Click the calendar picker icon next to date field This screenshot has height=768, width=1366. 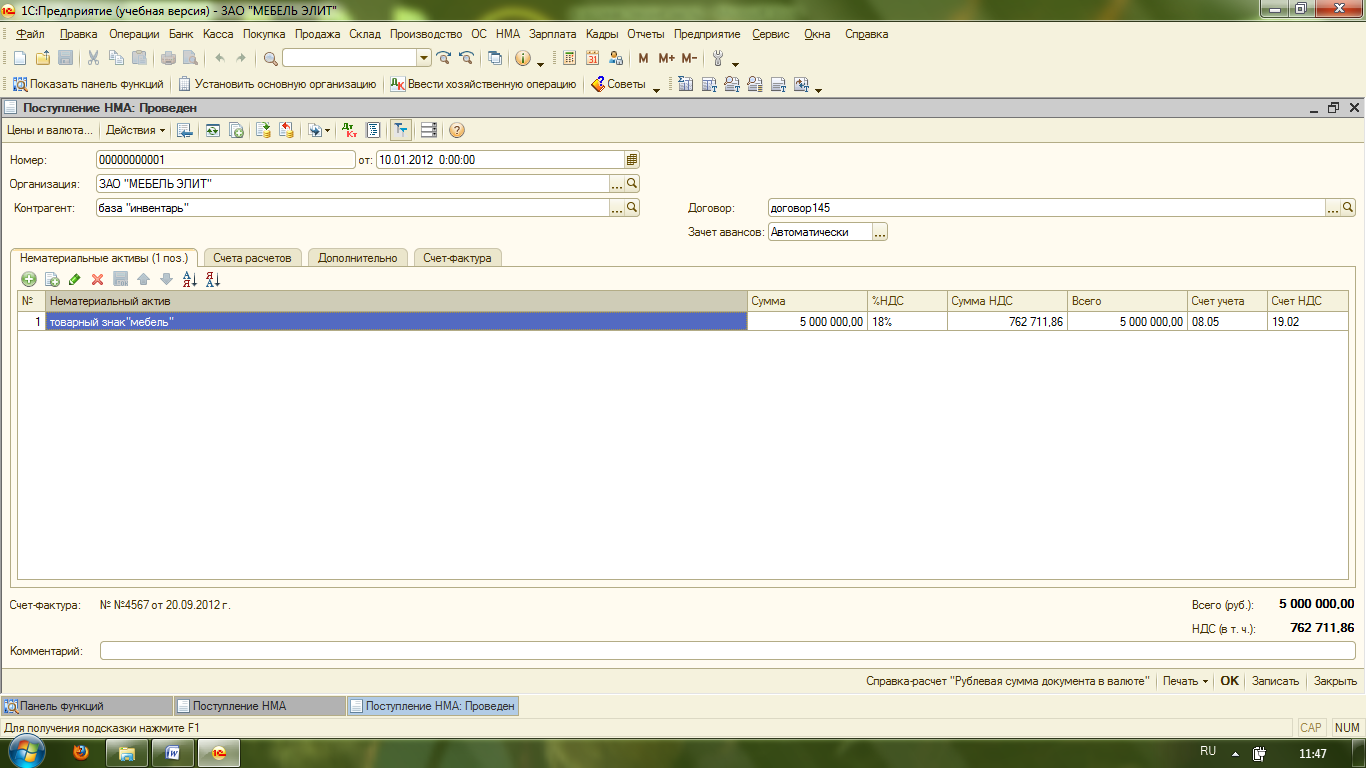point(632,159)
